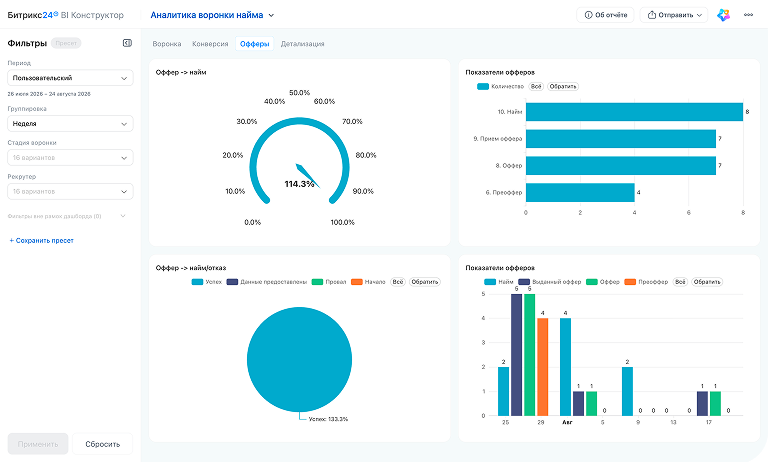The image size is (768, 464).
Task: Open the Стадия воронки filter dropdown
Action: pyautogui.click(x=71, y=158)
